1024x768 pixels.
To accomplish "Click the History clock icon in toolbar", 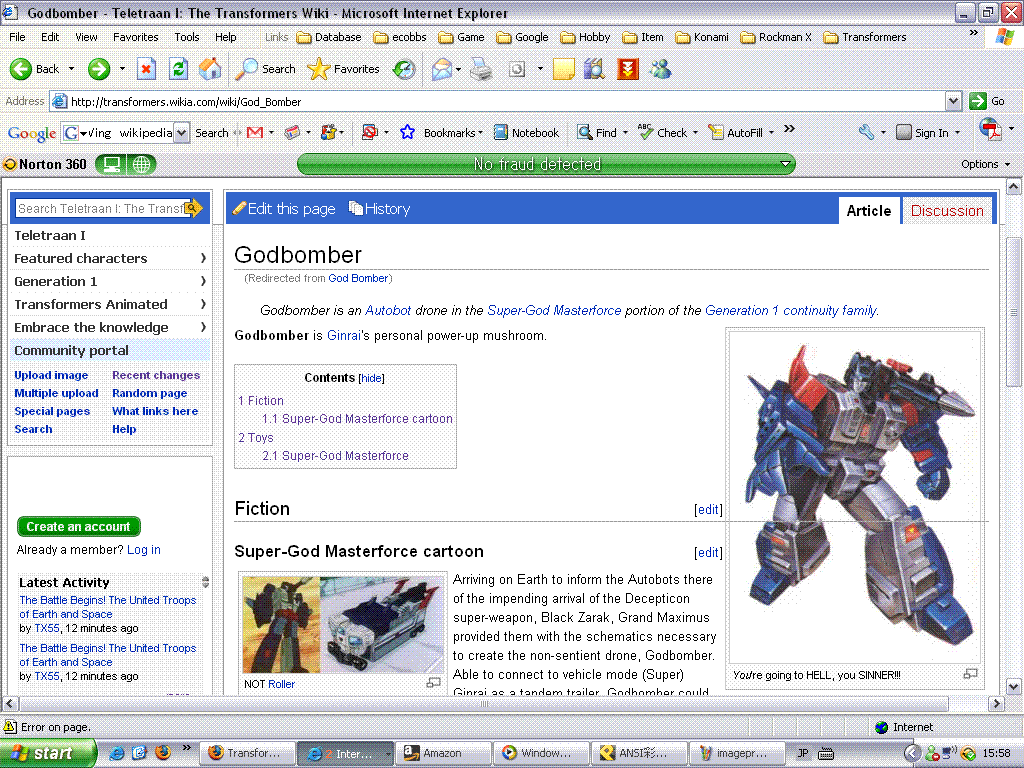I will coord(404,69).
